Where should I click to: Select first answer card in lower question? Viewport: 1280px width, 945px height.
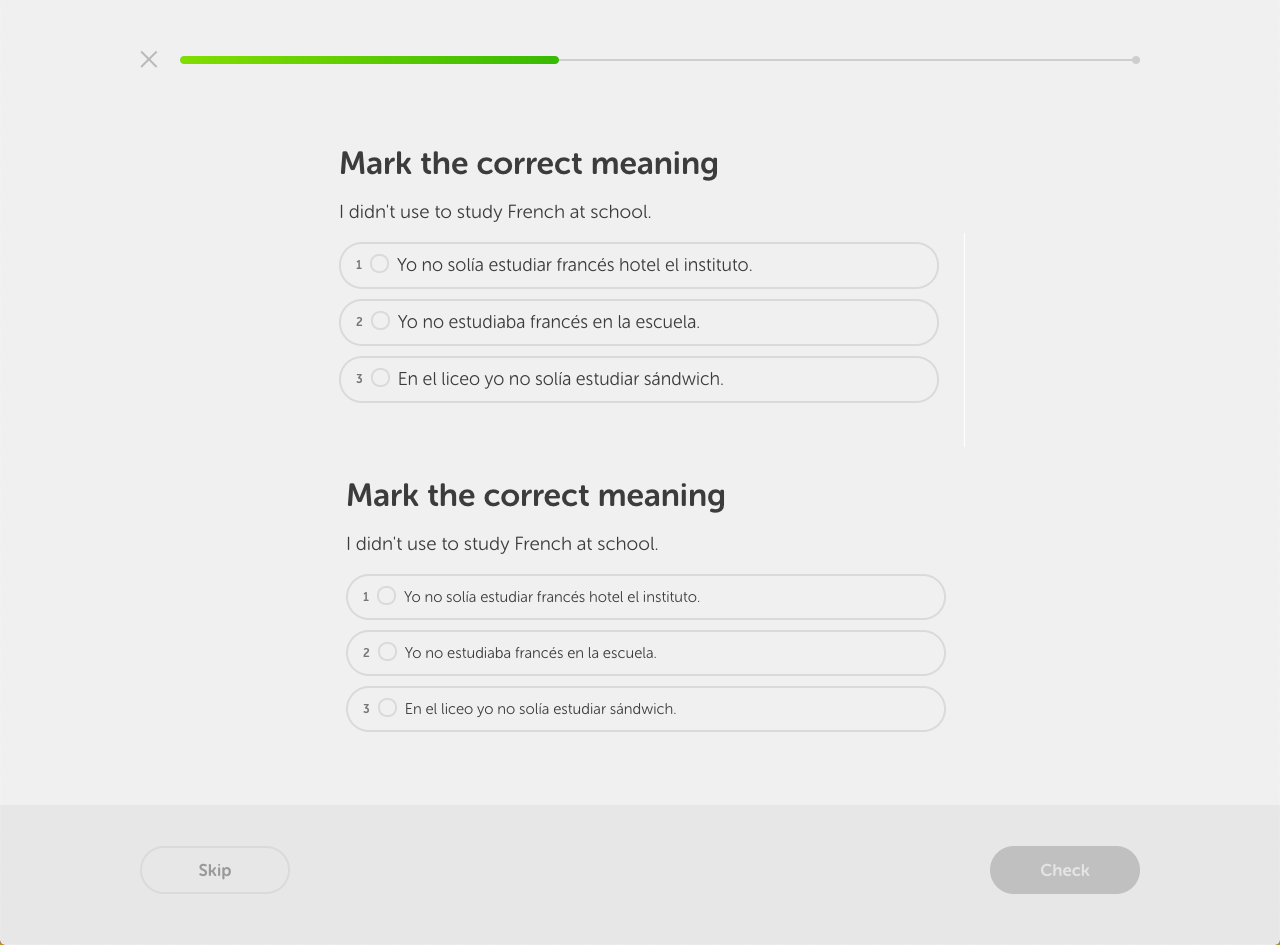coord(645,596)
